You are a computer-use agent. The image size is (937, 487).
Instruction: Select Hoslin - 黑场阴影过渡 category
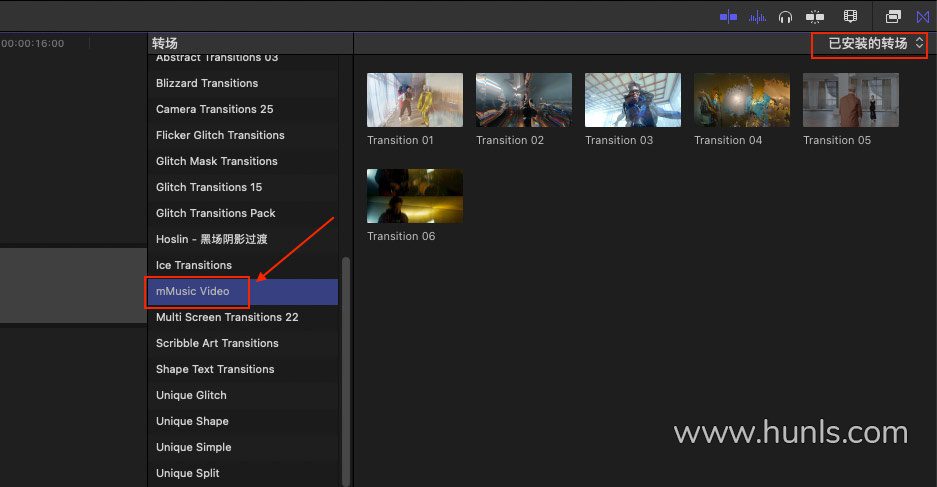pyautogui.click(x=243, y=239)
